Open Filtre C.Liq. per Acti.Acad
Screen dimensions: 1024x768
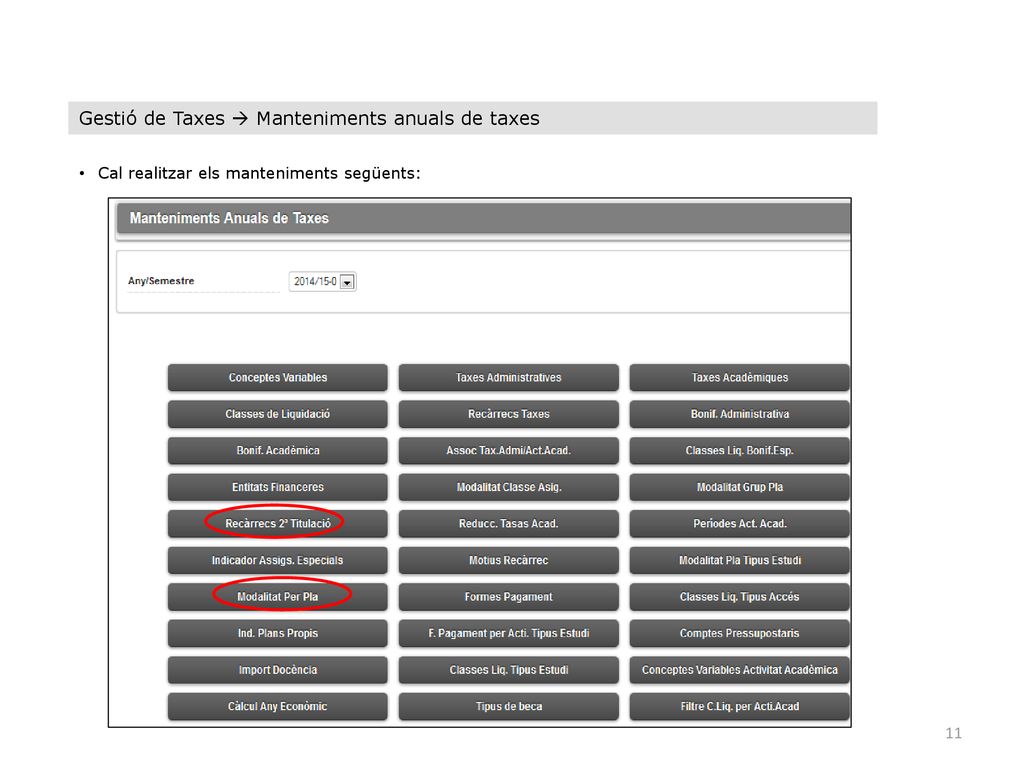pyautogui.click(x=739, y=707)
